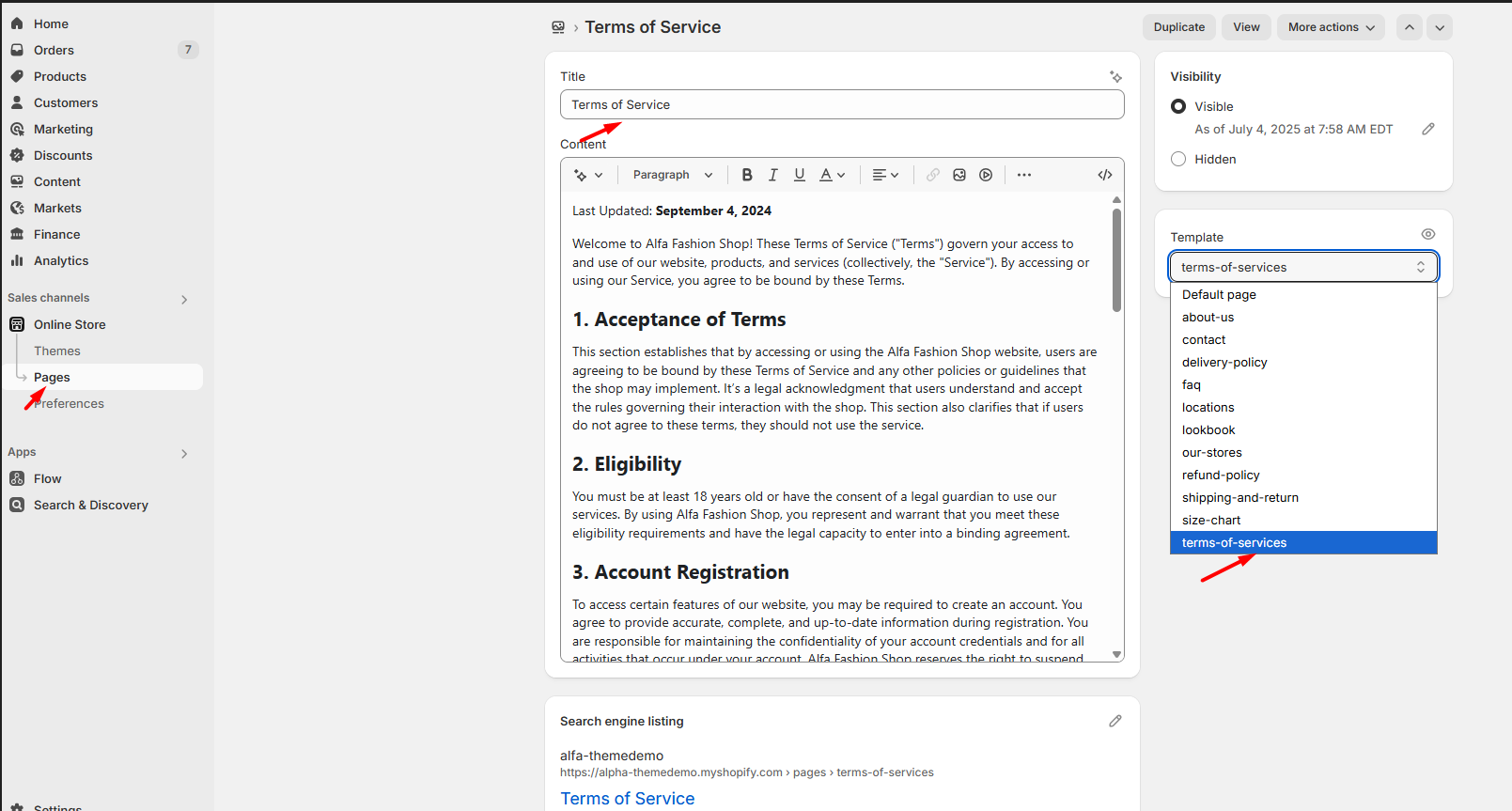This screenshot has height=811, width=1512.
Task: Click the Products tag icon
Action: click(x=17, y=76)
